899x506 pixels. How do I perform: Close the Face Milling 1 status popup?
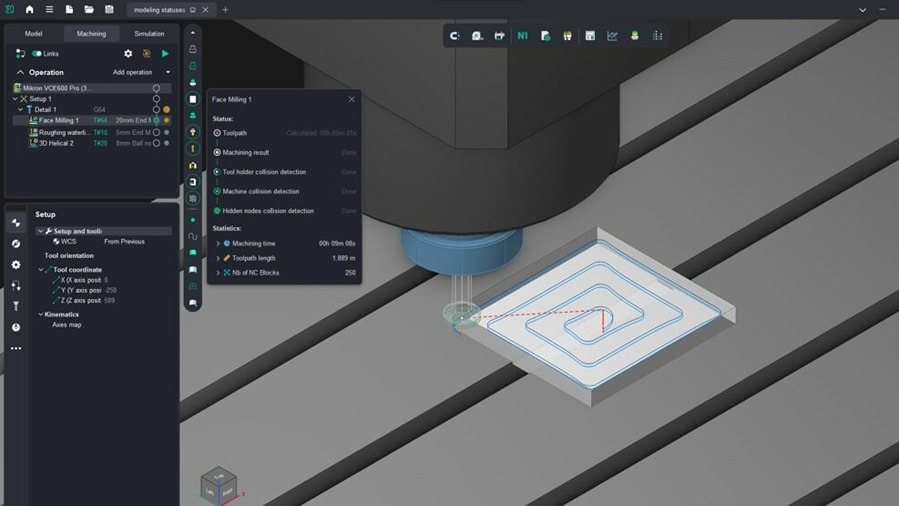point(351,99)
